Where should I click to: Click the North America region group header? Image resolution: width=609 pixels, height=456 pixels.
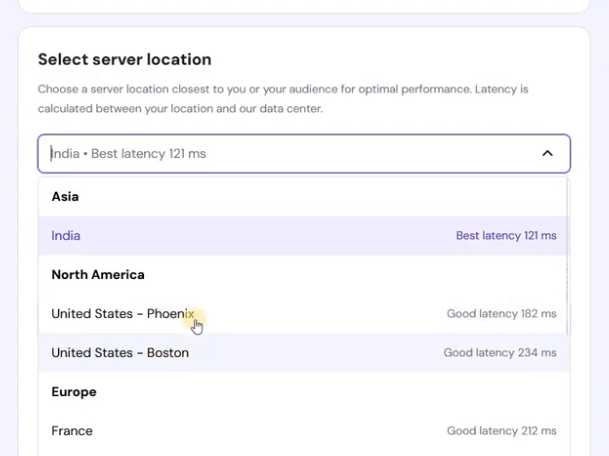coord(98,275)
